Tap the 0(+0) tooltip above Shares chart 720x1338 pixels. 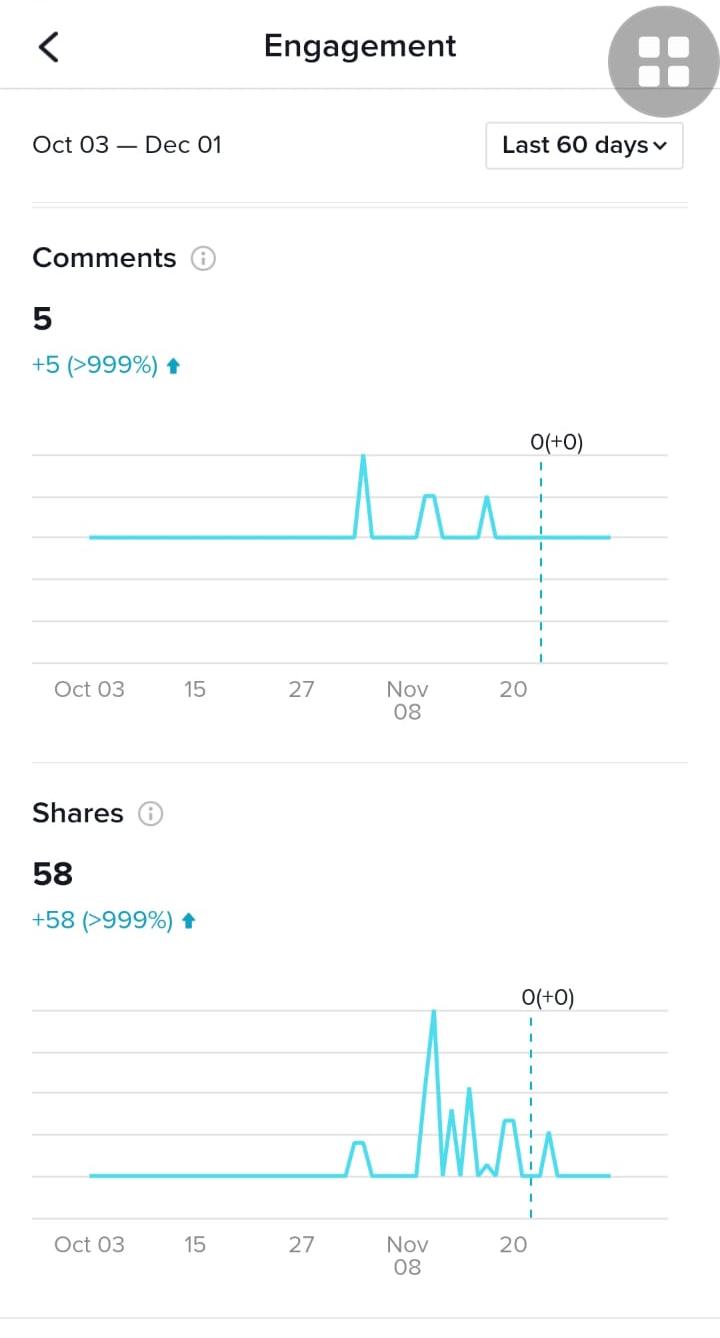[548, 997]
